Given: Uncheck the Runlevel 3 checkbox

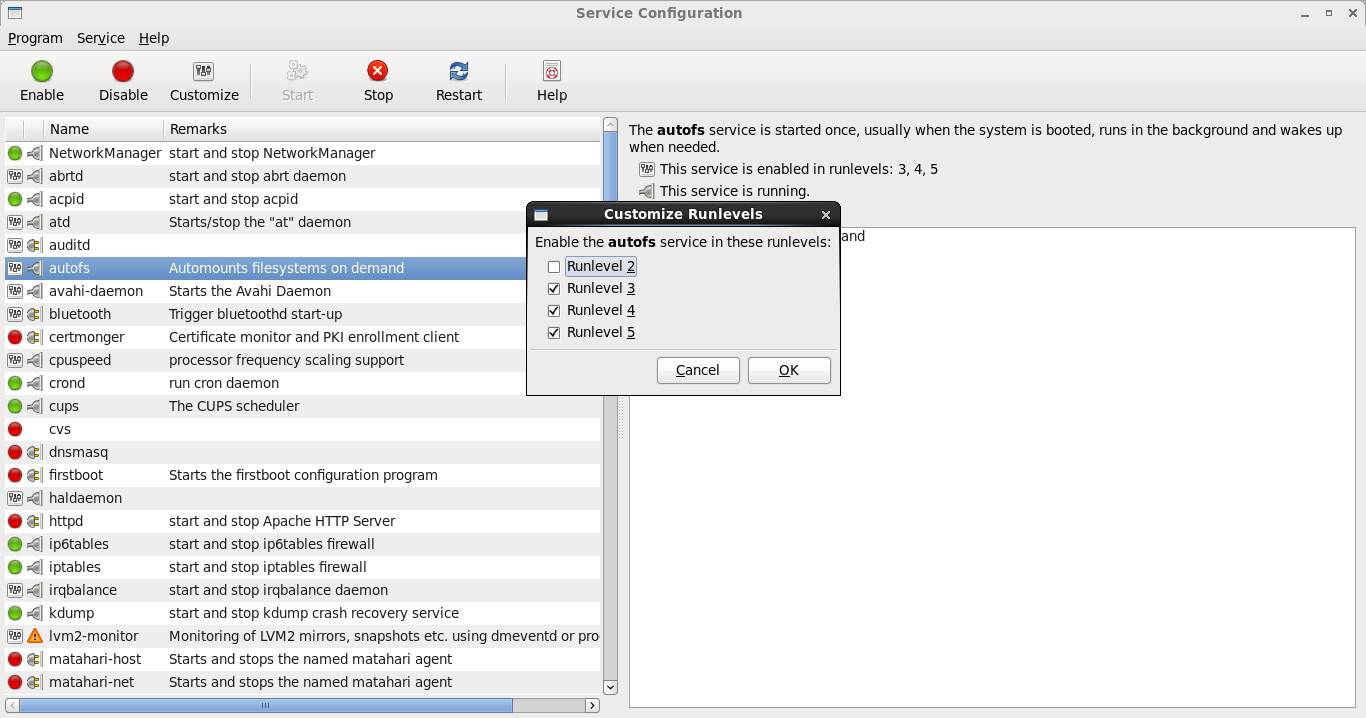Looking at the screenshot, I should pos(554,289).
